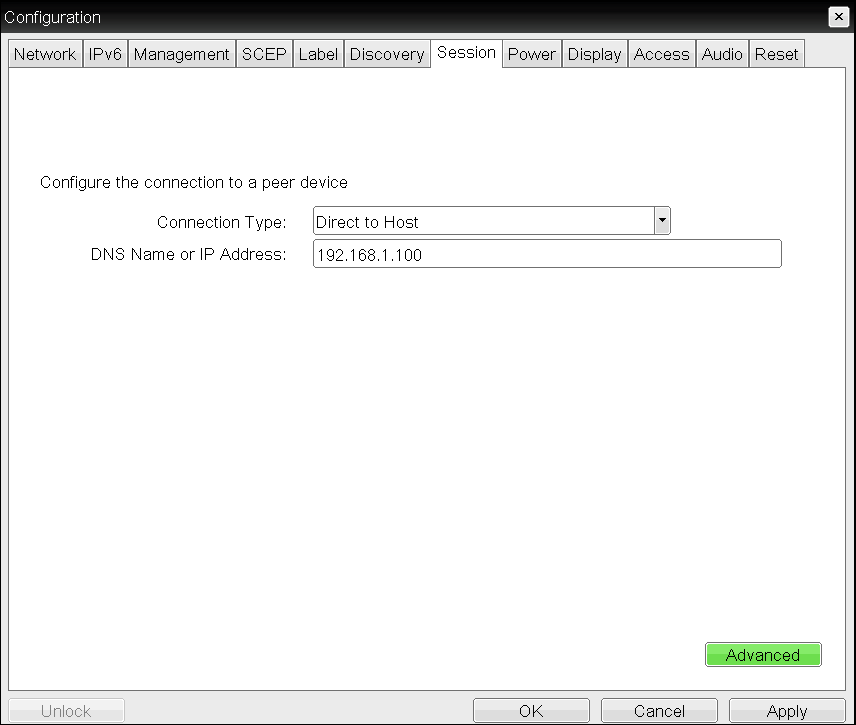Screen dimensions: 856x725
Task: Apply the configuration changes
Action: coord(787,711)
